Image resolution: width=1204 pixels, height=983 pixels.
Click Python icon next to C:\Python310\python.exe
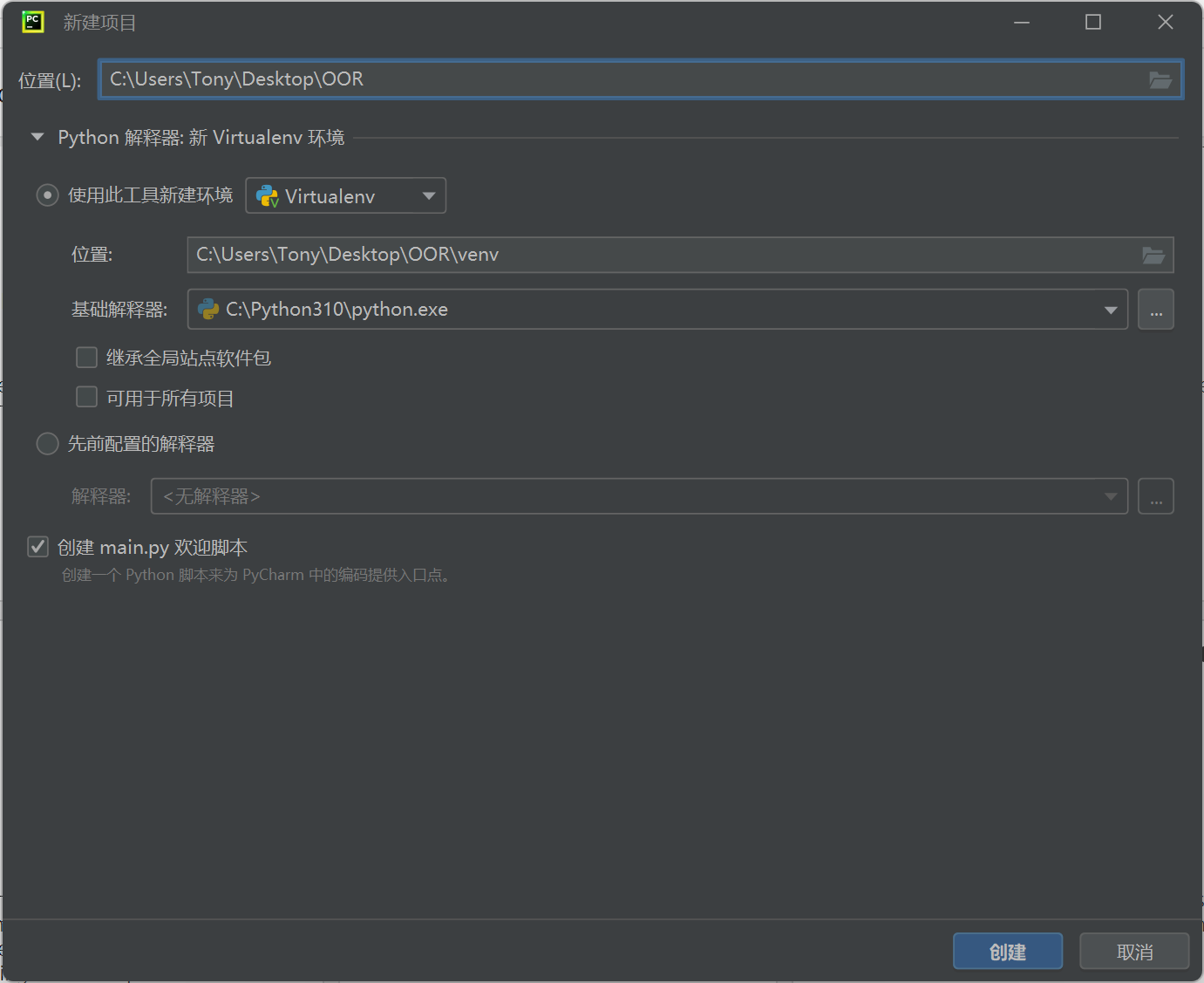[x=208, y=310]
